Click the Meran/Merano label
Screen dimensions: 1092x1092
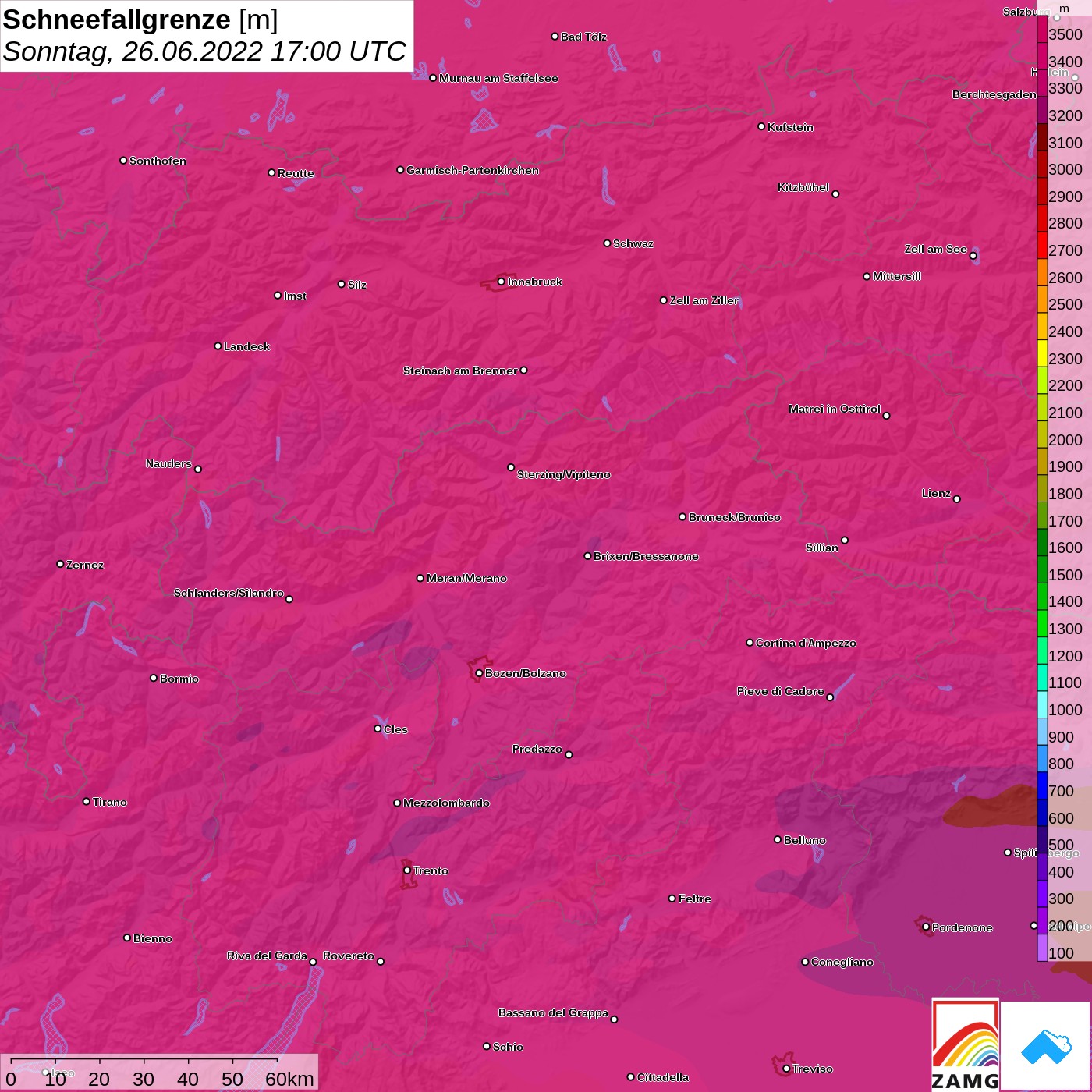tap(466, 578)
